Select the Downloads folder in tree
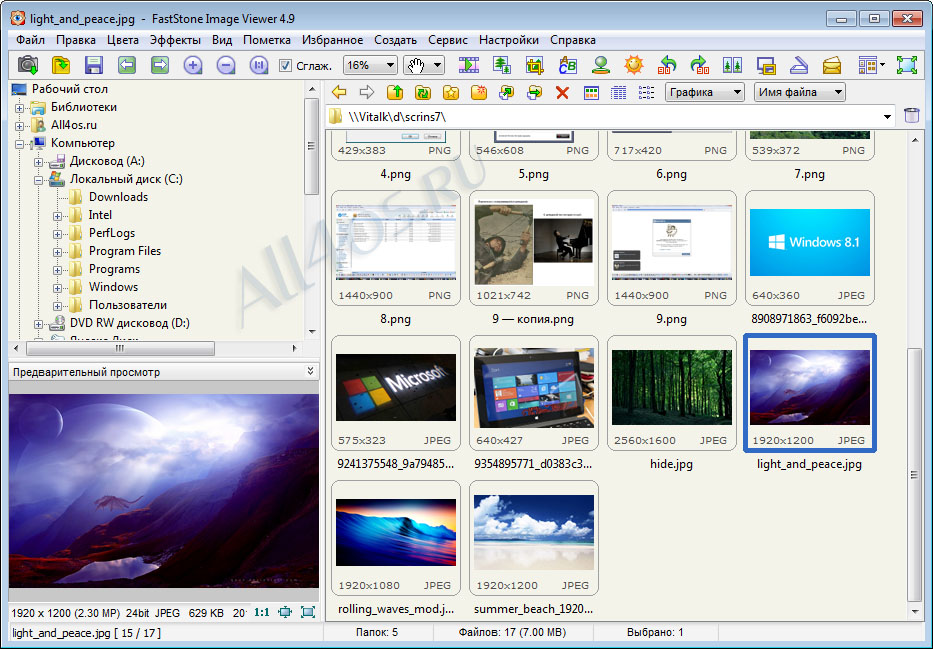This screenshot has height=649, width=933. click(118, 197)
